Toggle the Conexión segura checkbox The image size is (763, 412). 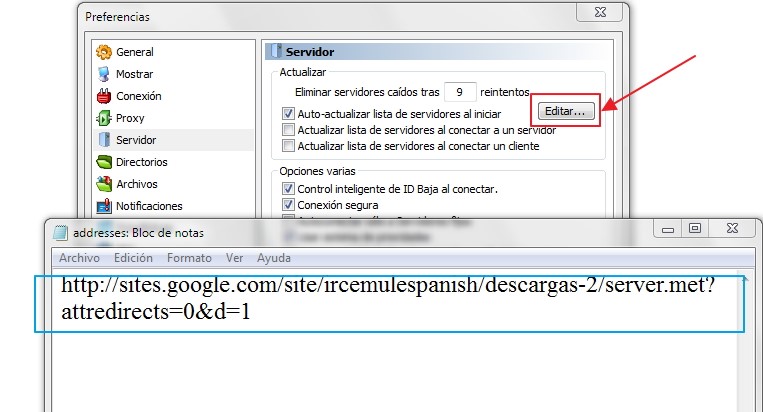tap(288, 205)
